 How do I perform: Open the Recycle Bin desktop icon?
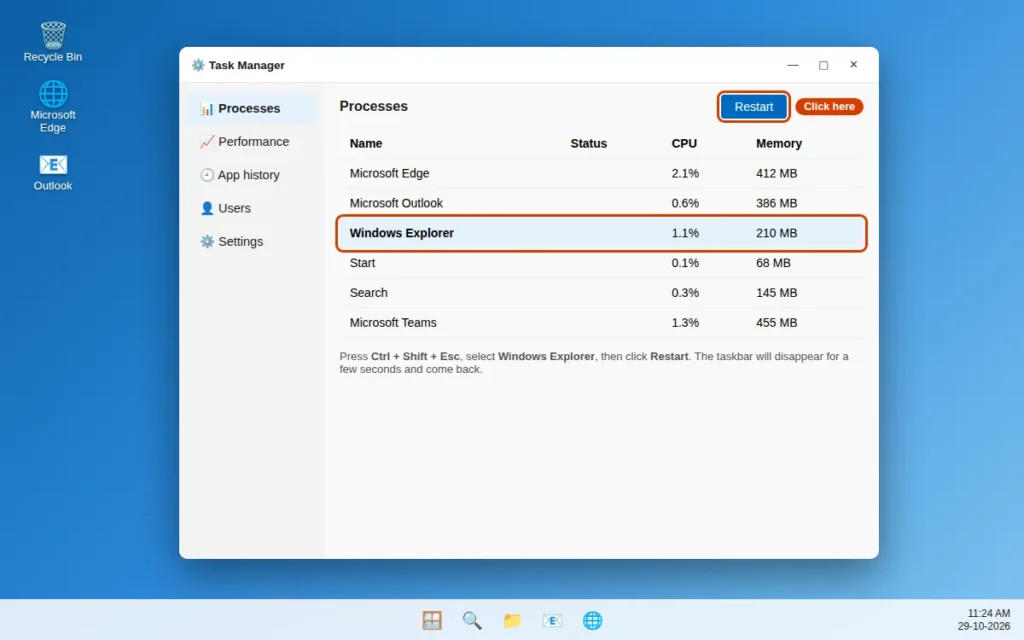point(53,42)
